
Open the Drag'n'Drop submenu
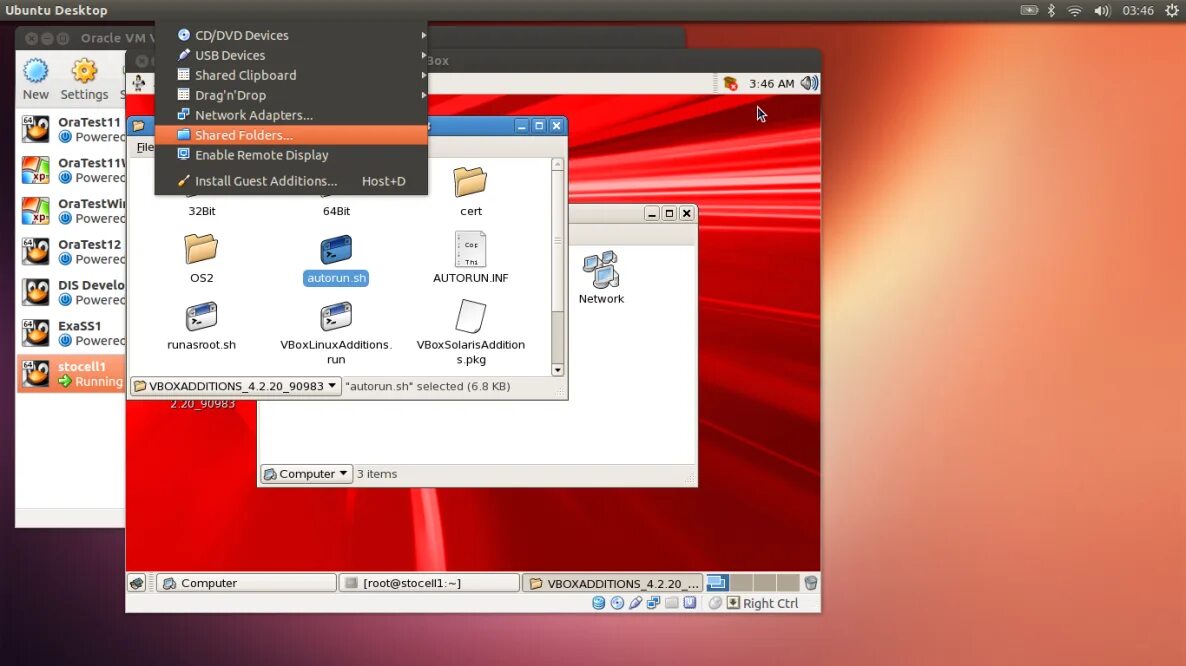291,95
